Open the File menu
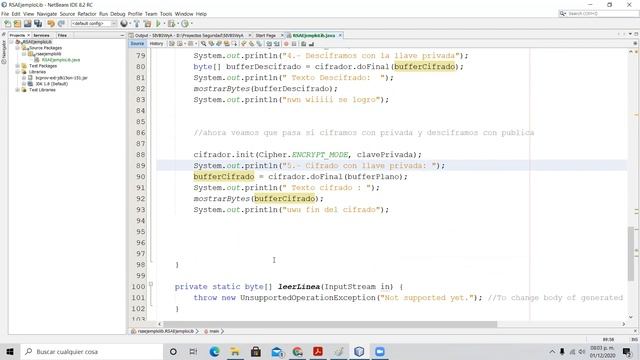The height and width of the screenshot is (360, 640). pos(5,14)
